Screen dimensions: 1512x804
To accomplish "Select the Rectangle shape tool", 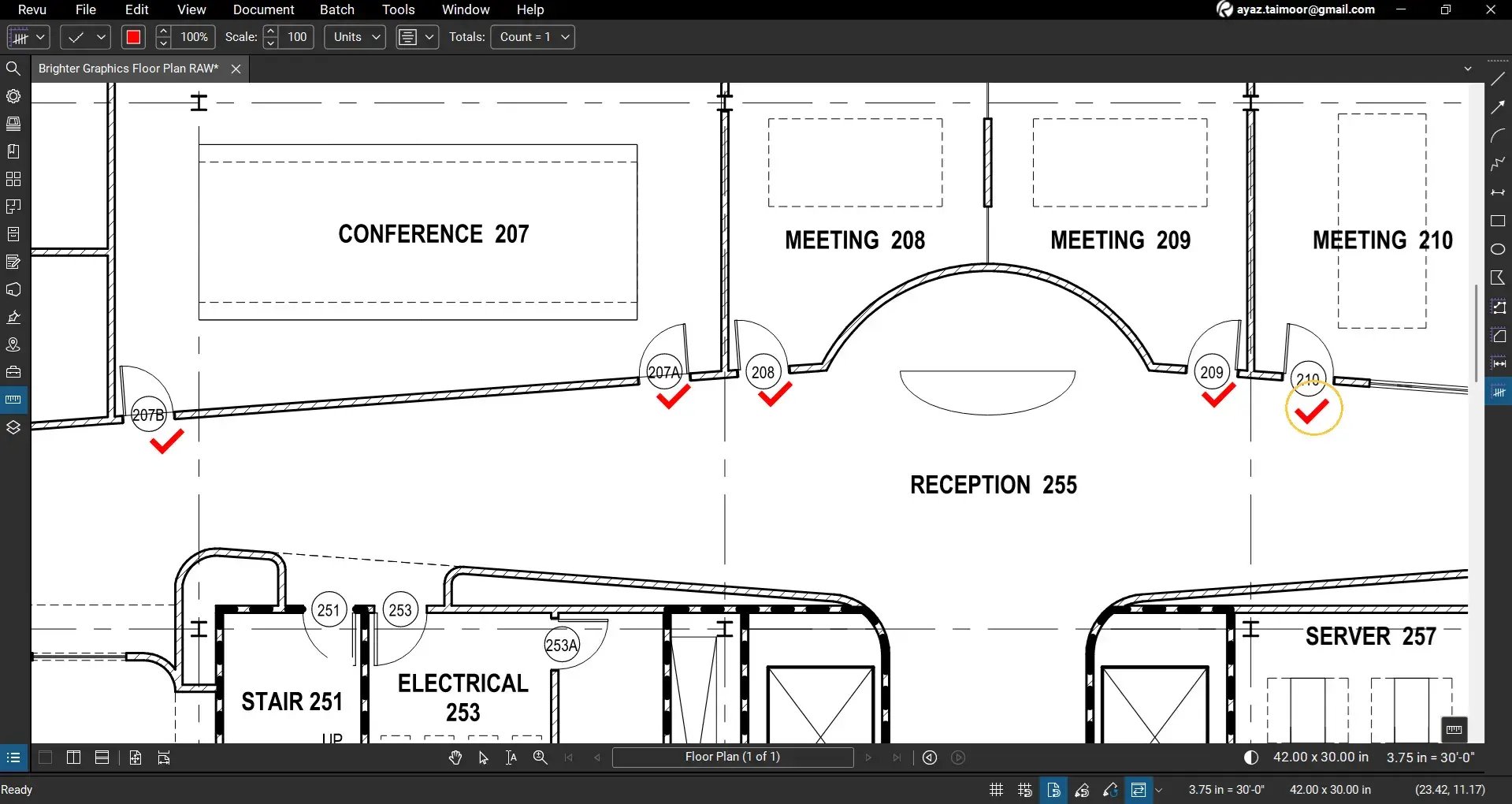I will click(1498, 221).
